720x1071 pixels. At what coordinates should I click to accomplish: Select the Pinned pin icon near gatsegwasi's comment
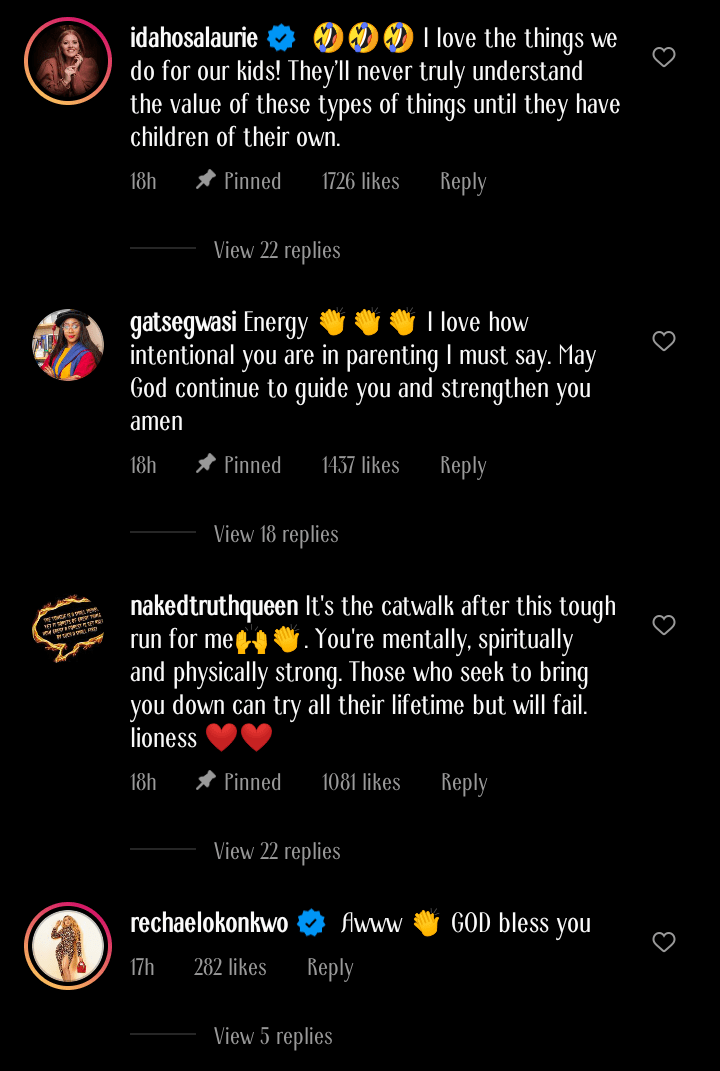pos(207,464)
